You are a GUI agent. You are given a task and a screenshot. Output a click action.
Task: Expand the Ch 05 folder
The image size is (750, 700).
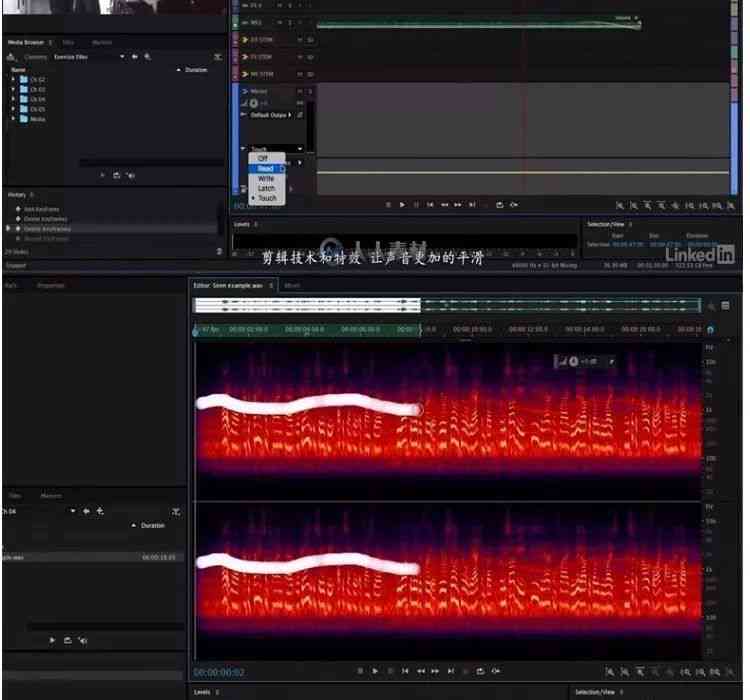[13, 109]
